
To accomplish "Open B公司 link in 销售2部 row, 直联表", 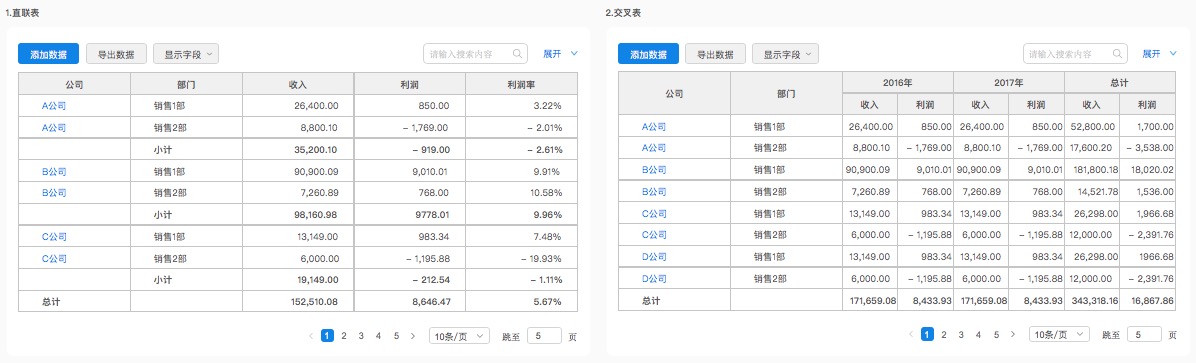I will click(53, 193).
